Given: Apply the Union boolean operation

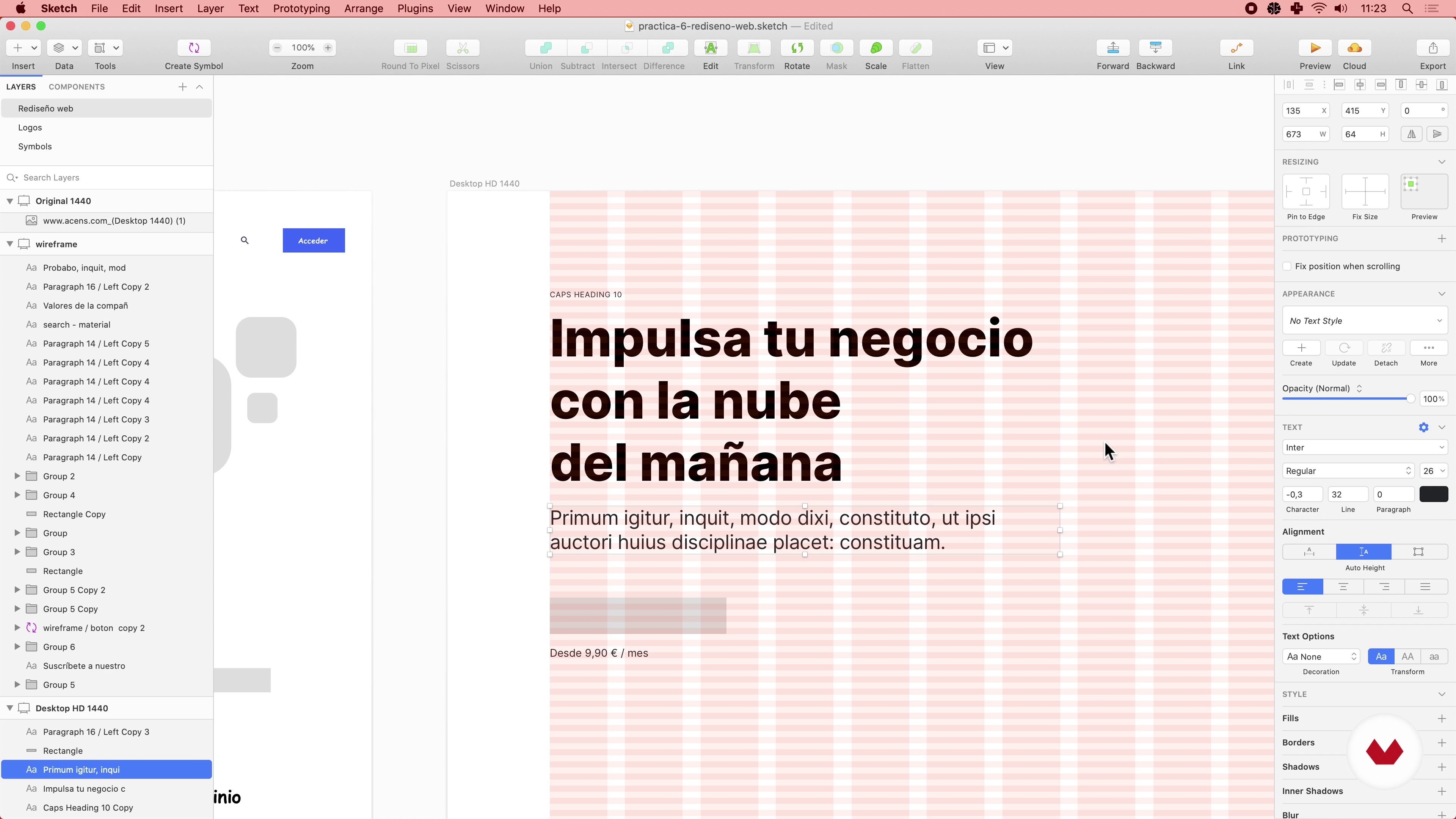Looking at the screenshot, I should [x=546, y=48].
